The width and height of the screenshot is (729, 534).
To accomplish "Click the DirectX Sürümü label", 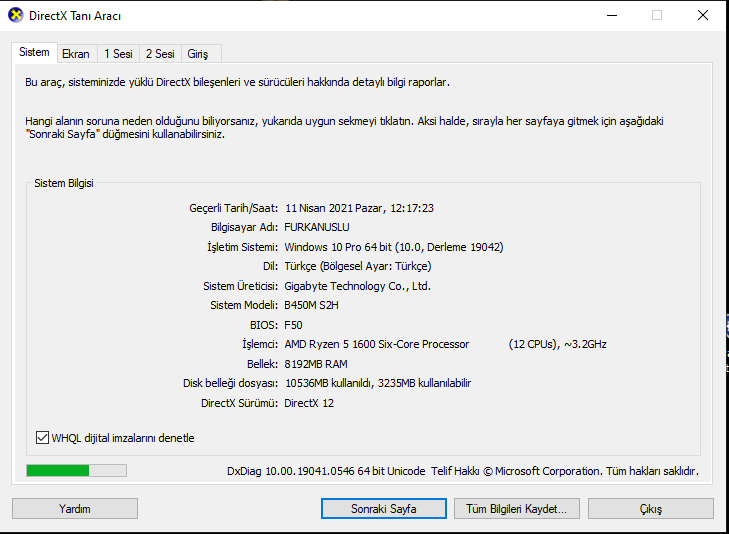I will click(x=239, y=403).
